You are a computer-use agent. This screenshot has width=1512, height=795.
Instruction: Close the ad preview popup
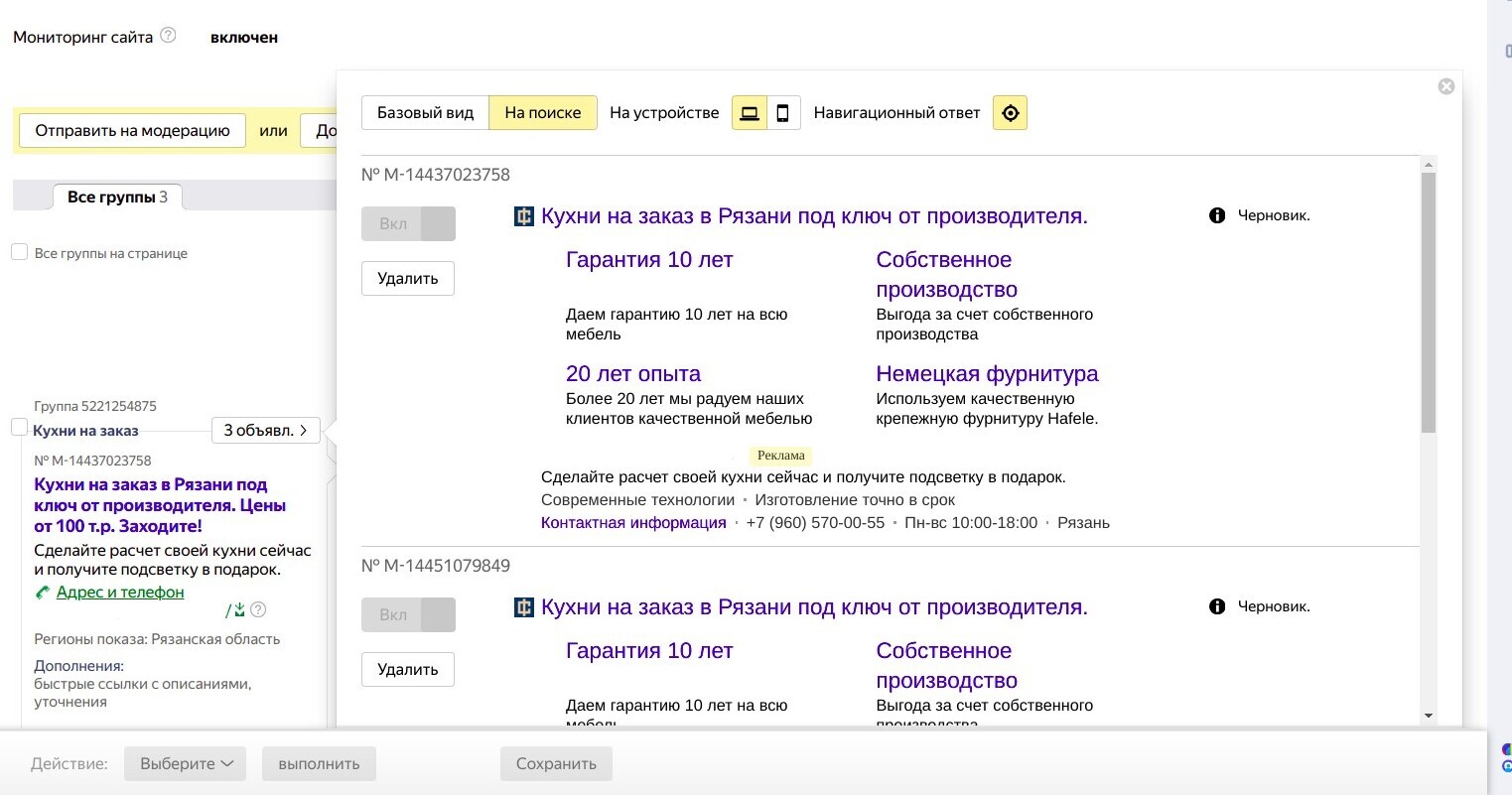pos(1446,86)
